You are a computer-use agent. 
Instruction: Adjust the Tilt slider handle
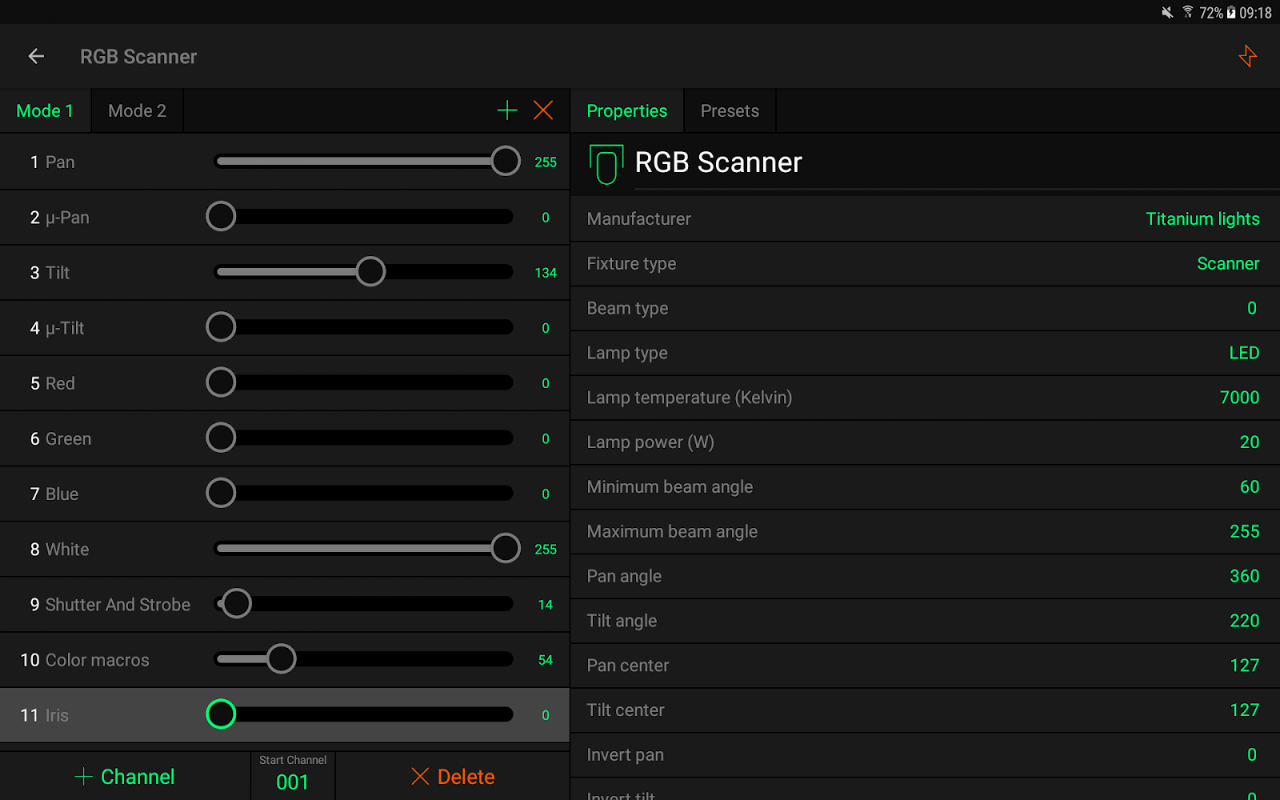(x=371, y=271)
